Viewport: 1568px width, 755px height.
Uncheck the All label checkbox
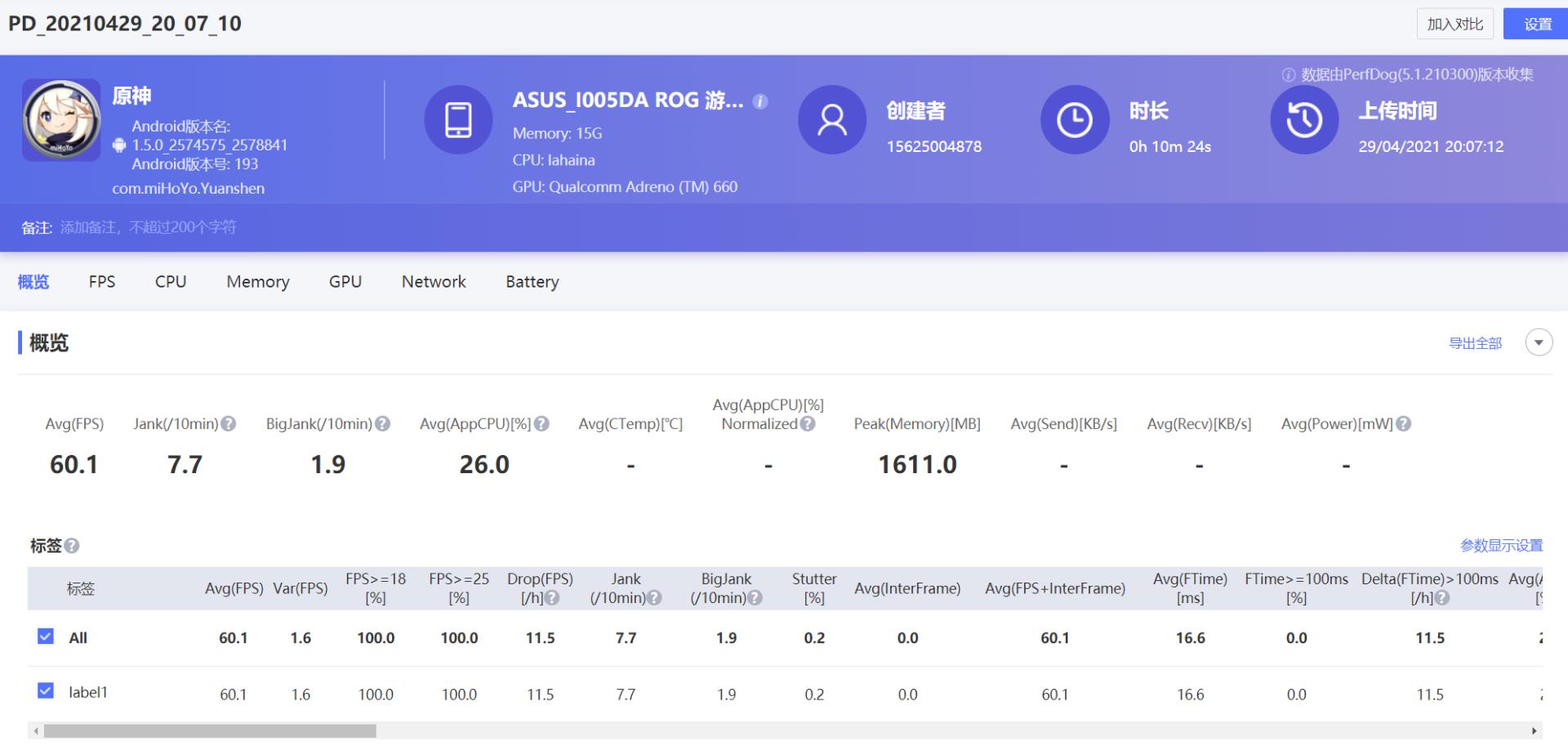pyautogui.click(x=46, y=637)
